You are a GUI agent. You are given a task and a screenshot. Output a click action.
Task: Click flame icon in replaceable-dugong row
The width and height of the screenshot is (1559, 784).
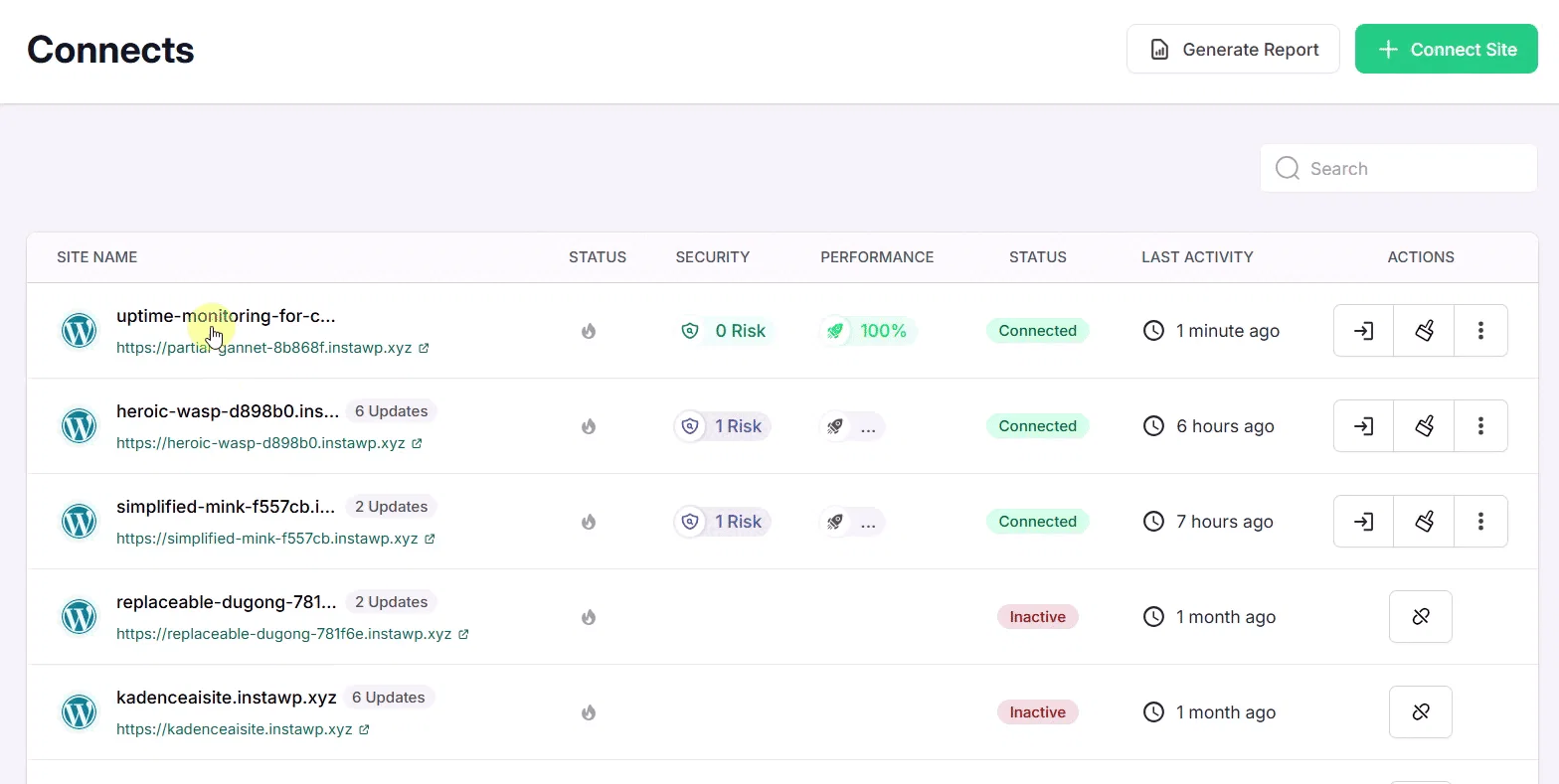(589, 617)
